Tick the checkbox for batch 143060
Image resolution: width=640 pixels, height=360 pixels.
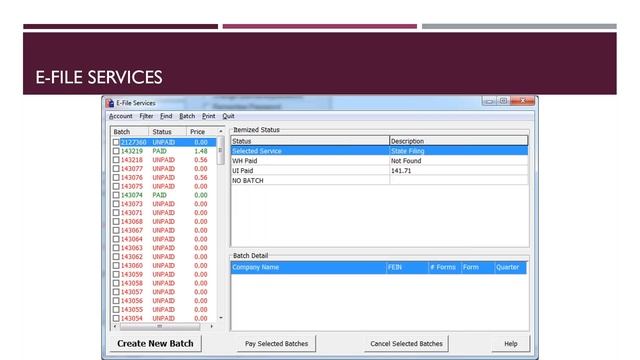click(116, 266)
